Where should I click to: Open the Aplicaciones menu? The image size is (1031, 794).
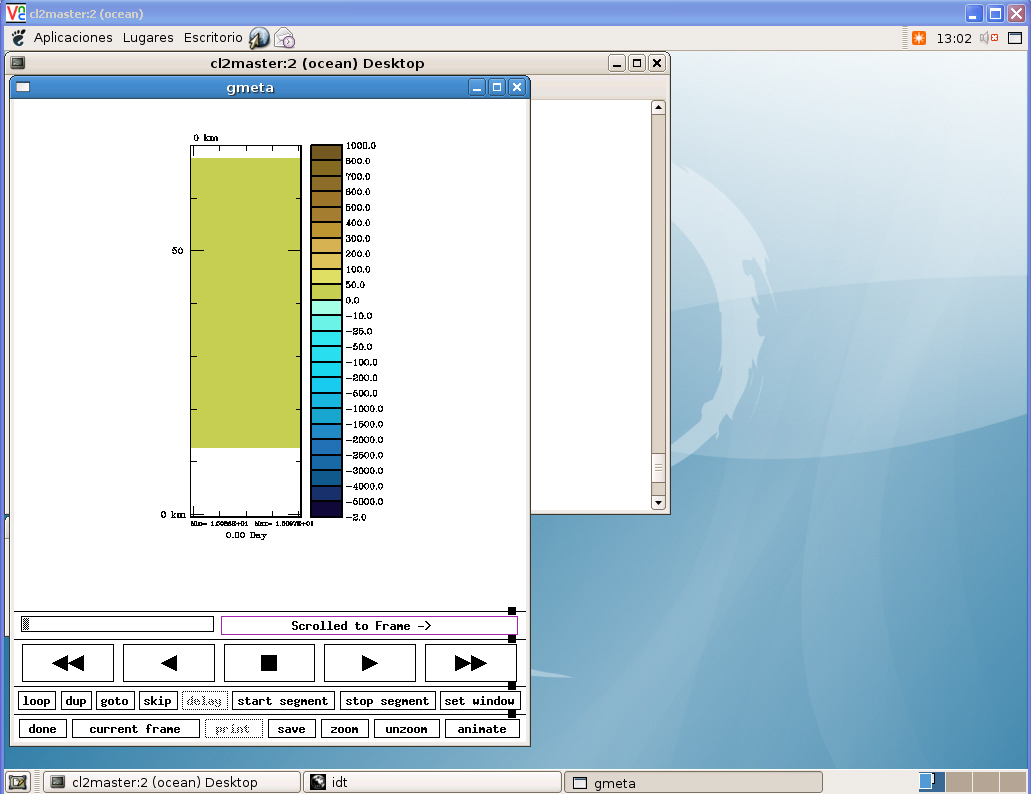pos(73,38)
